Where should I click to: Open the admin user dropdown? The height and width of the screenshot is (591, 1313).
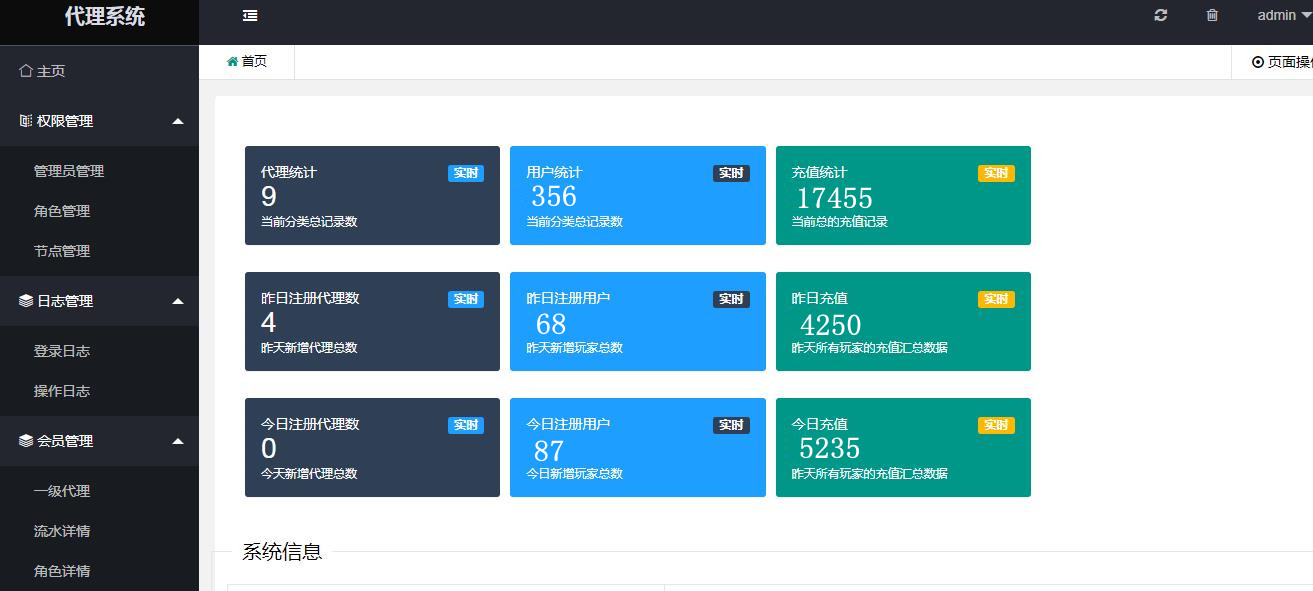click(x=1284, y=15)
